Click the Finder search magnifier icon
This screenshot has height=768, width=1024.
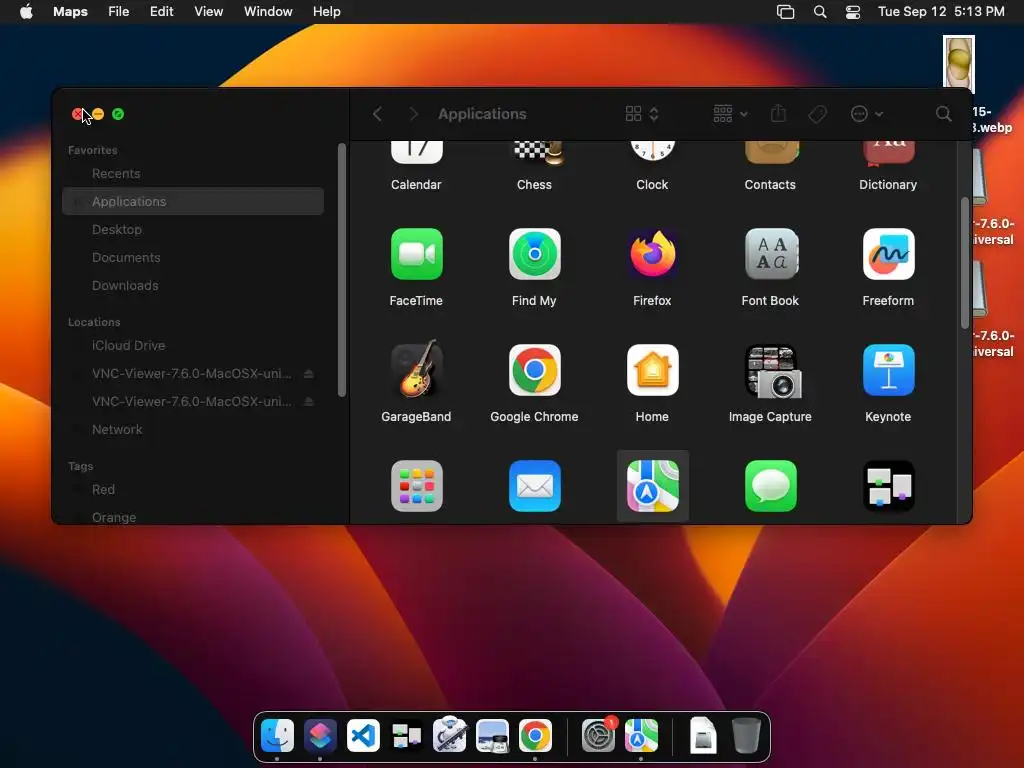[943, 114]
